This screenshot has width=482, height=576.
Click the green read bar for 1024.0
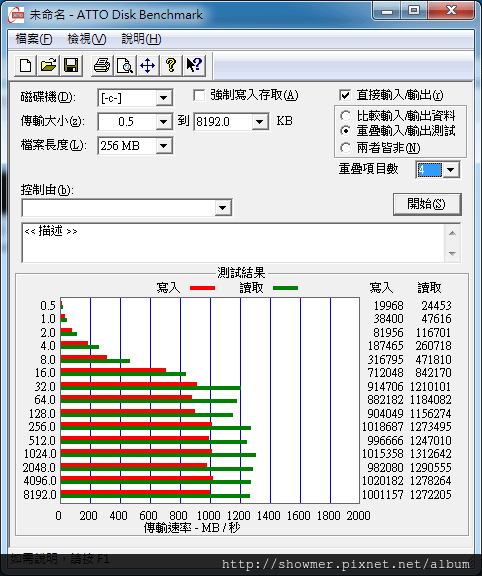(x=158, y=455)
